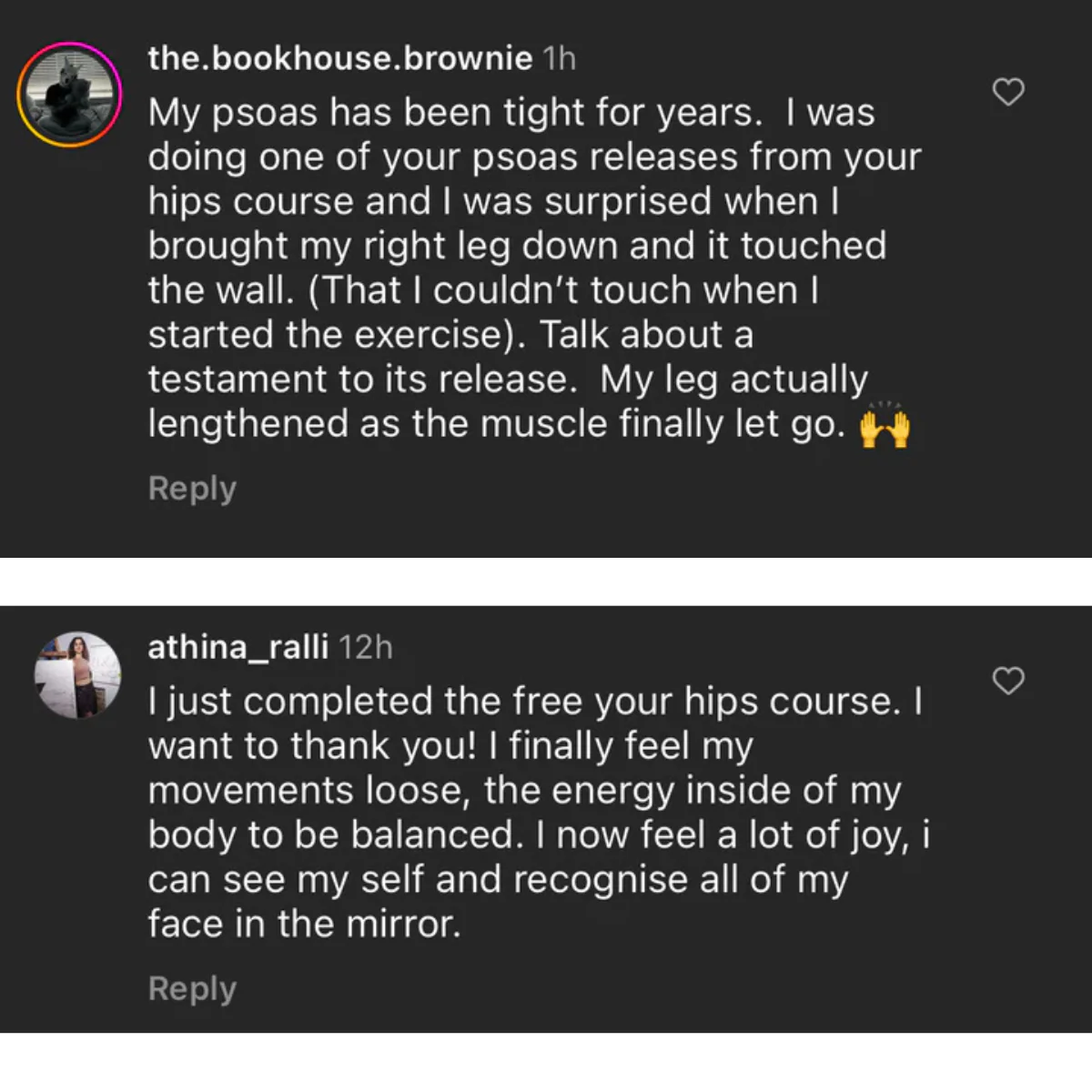
Task: Click the 12h timestamp
Action: click(366, 647)
